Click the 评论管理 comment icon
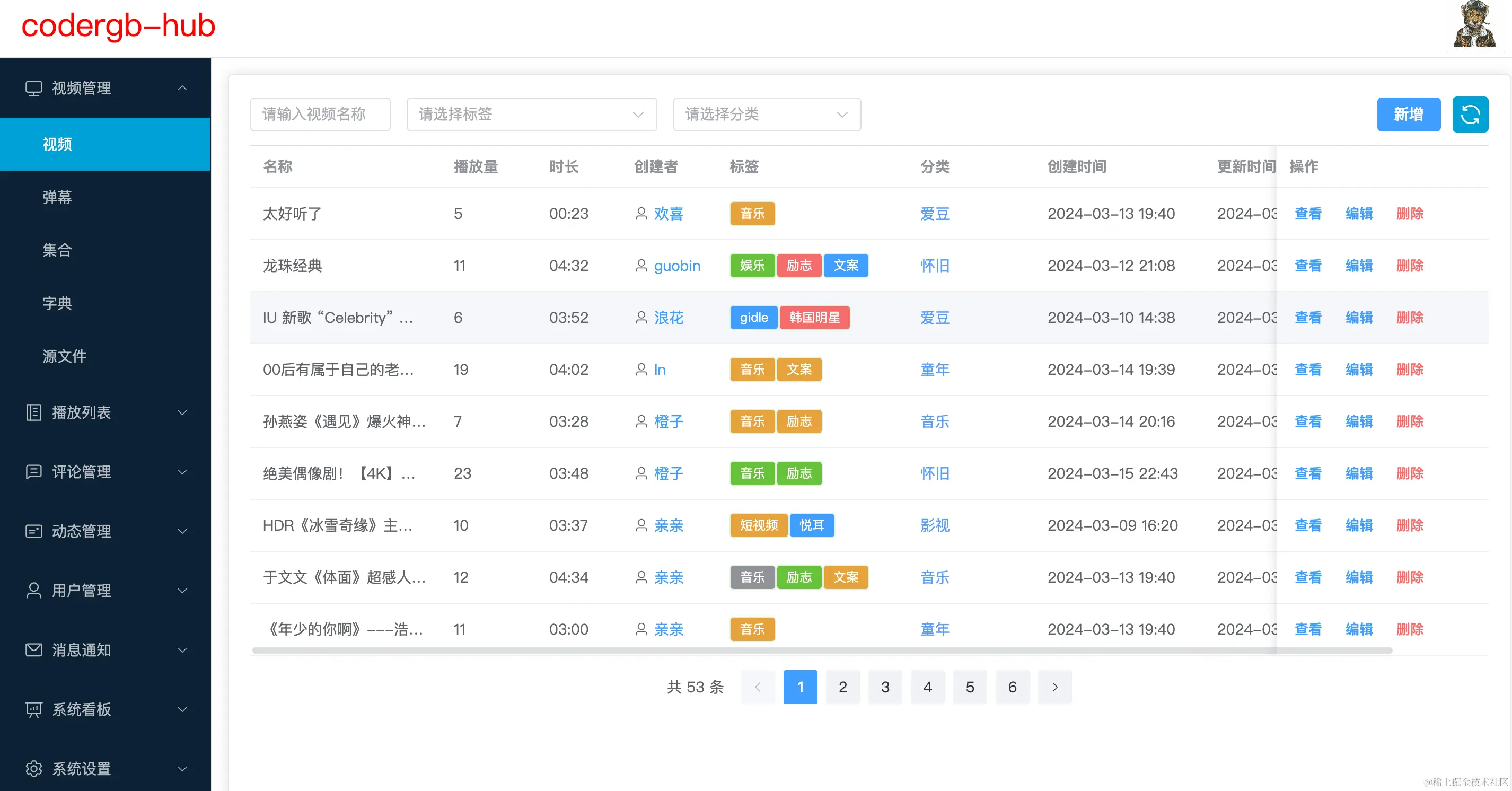Image resolution: width=1512 pixels, height=791 pixels. (x=33, y=472)
